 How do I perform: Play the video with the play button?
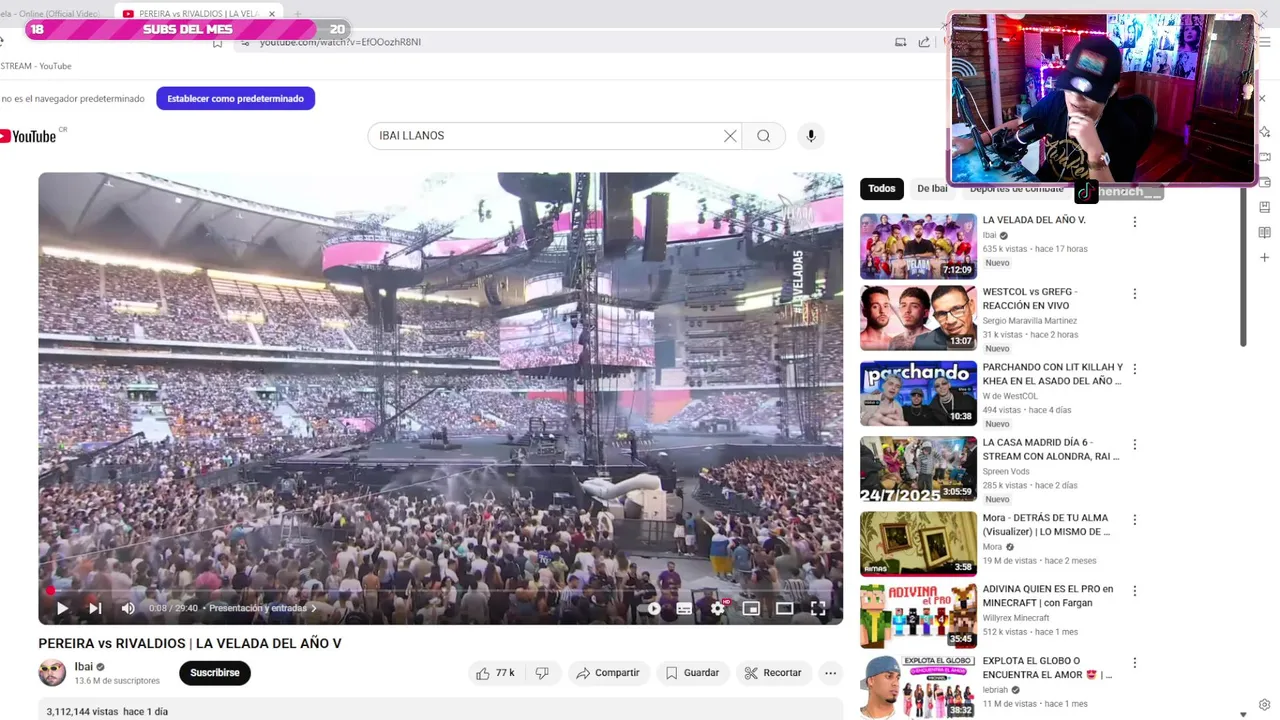[x=62, y=608]
